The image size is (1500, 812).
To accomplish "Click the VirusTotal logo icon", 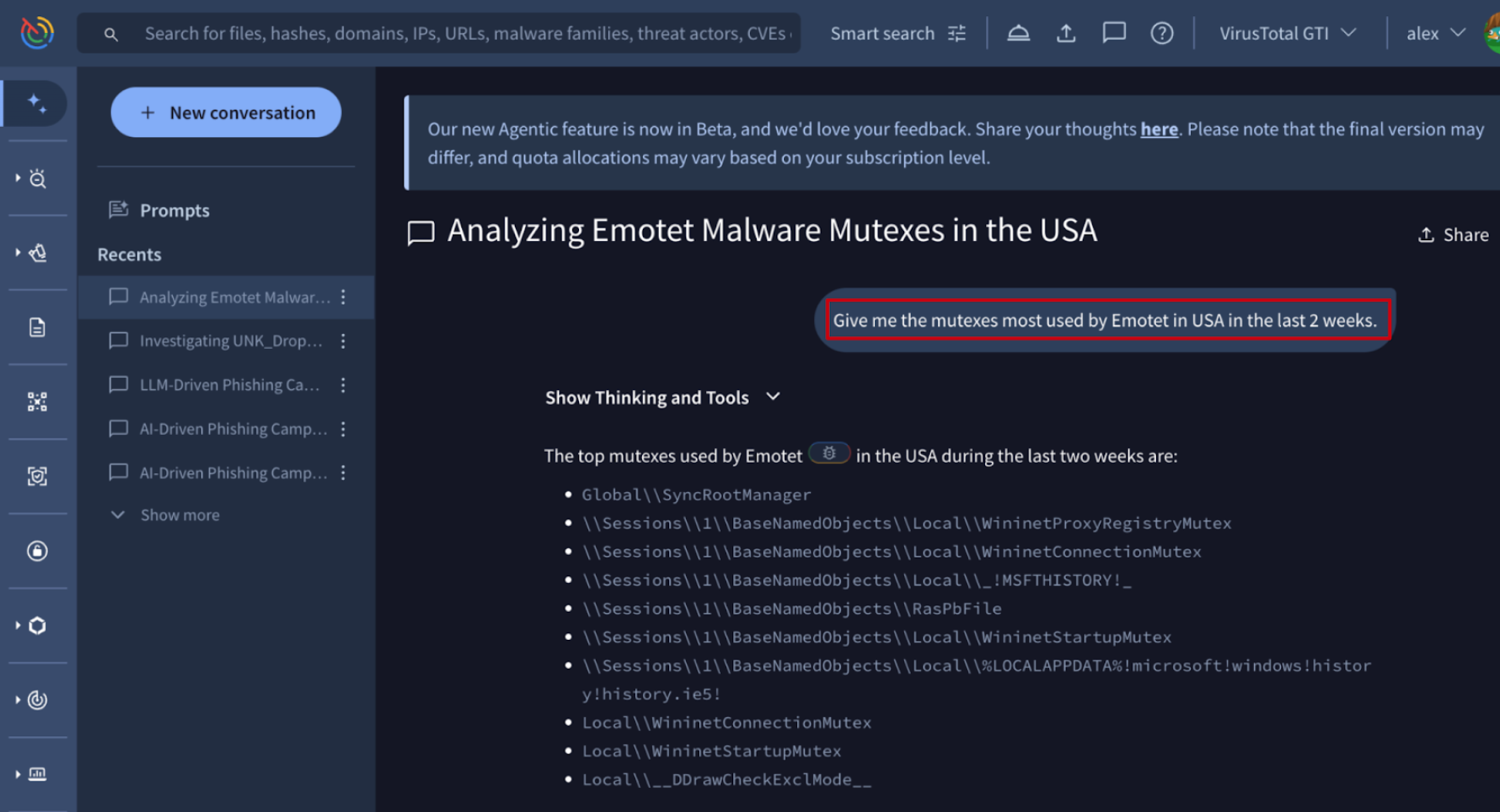I will point(37,32).
